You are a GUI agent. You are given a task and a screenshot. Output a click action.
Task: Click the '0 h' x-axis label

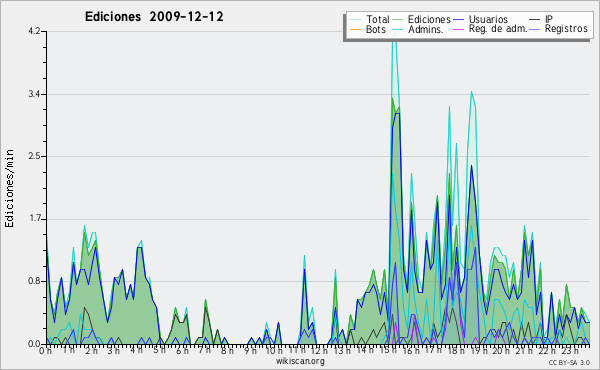tap(45, 351)
